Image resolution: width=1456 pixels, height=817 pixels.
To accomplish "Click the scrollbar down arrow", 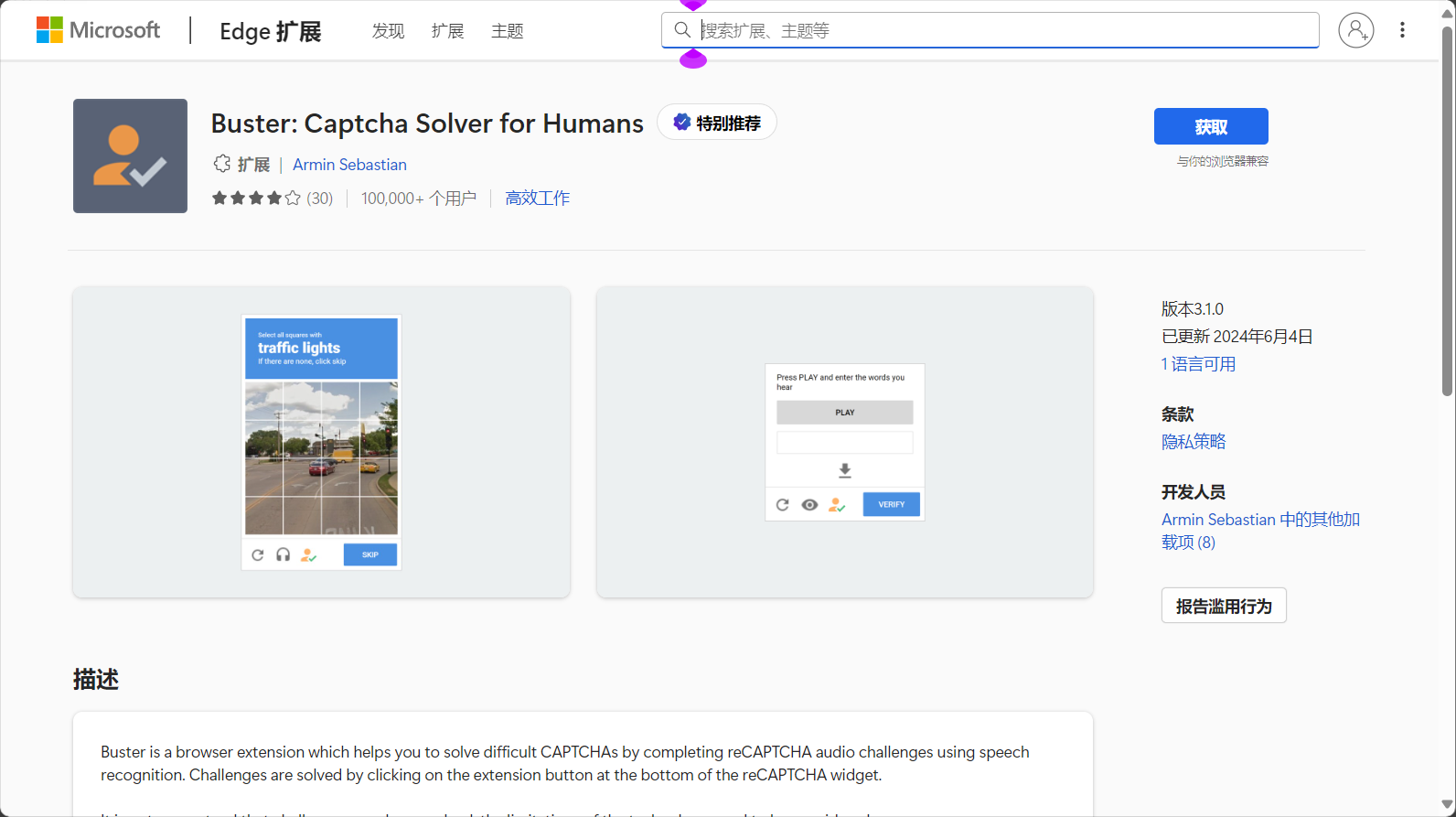I will [x=1447, y=805].
